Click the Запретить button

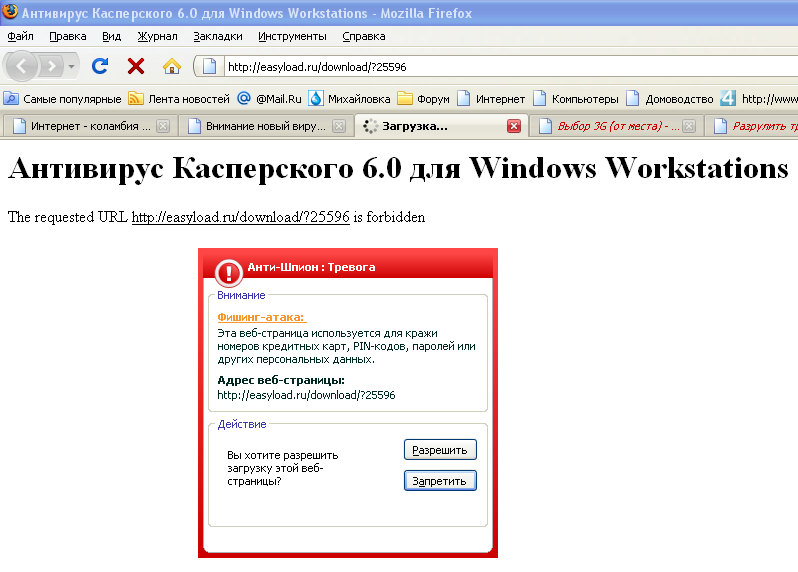pos(440,481)
